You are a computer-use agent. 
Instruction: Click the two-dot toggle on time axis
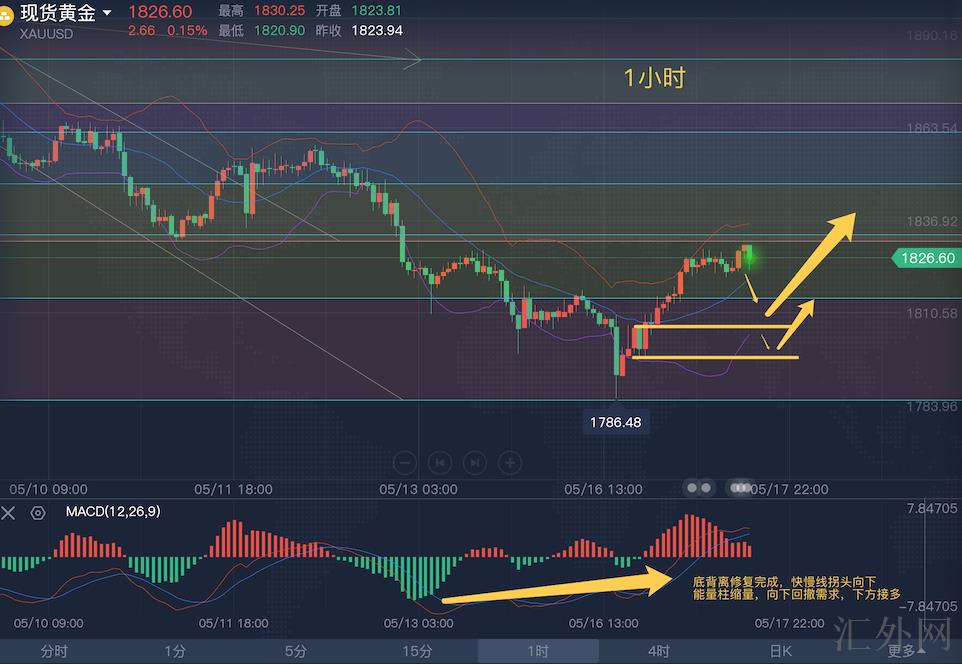pyautogui.click(x=700, y=488)
